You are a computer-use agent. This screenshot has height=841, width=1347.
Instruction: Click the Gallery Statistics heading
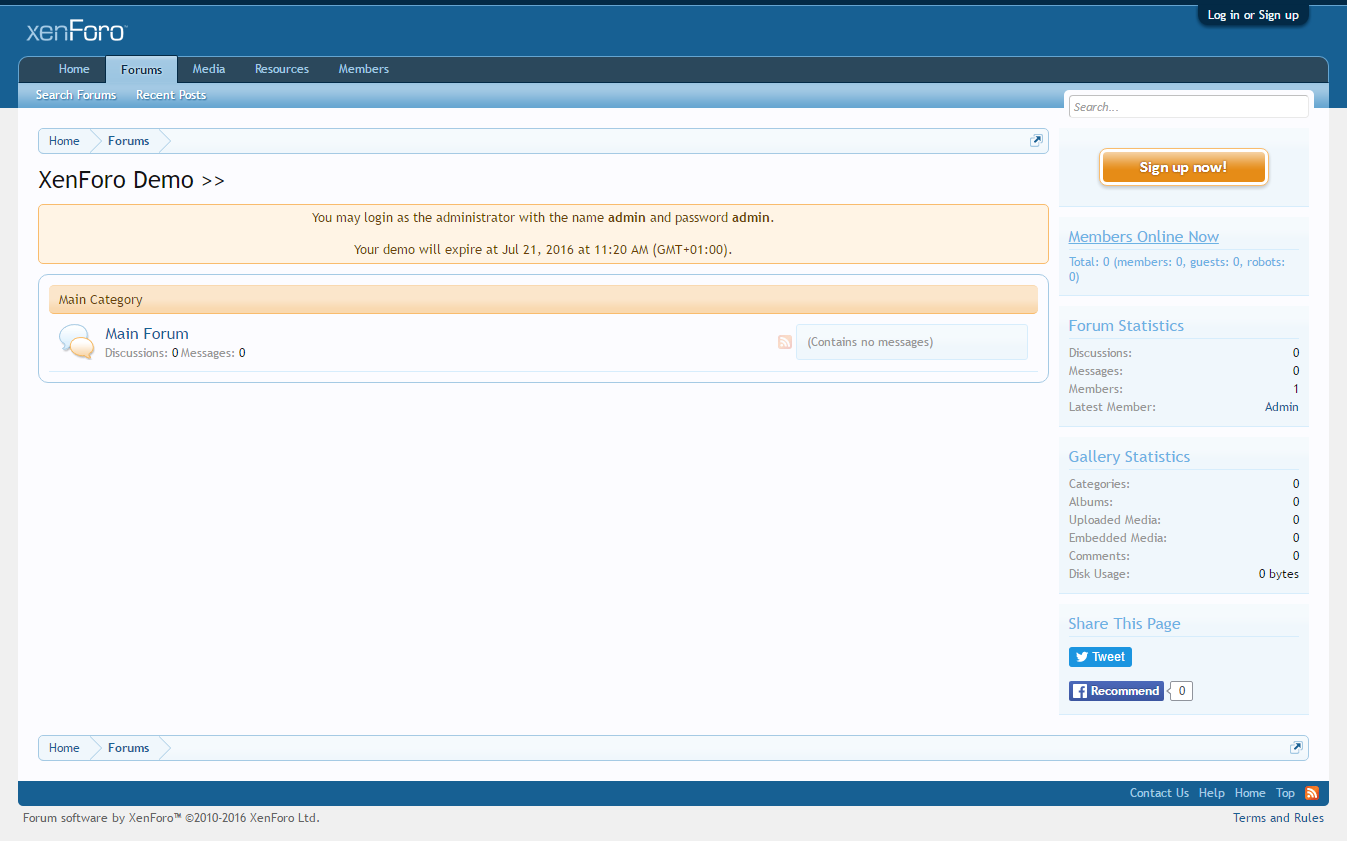point(1129,457)
